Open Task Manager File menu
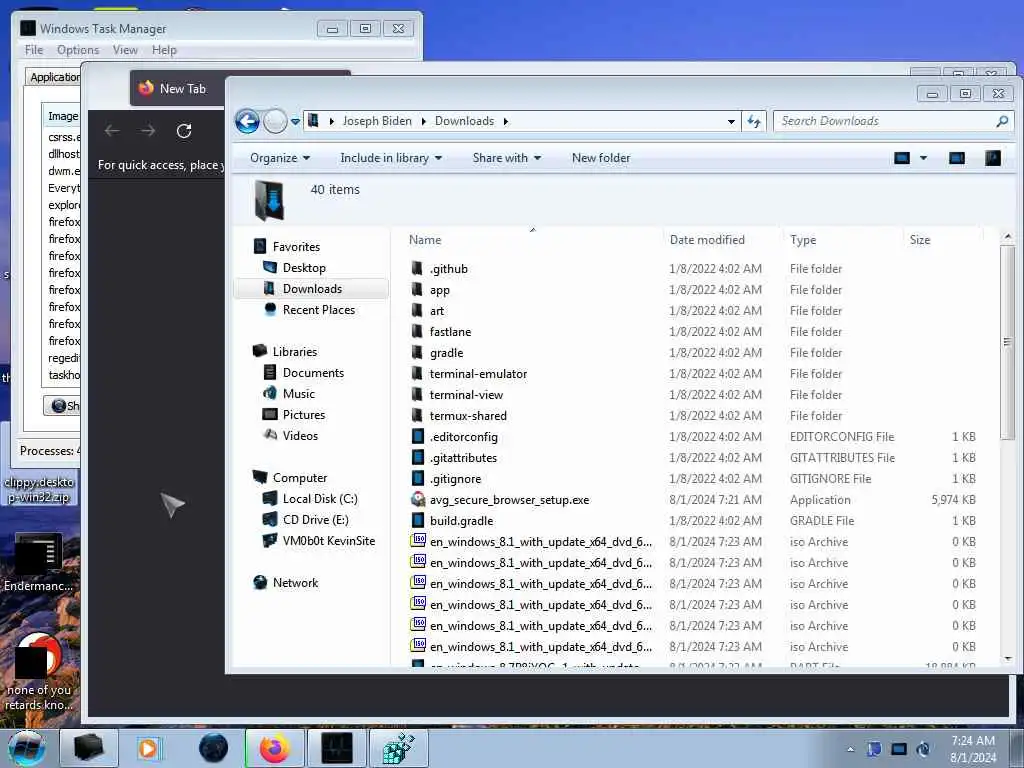This screenshot has width=1024, height=768. (x=33, y=50)
